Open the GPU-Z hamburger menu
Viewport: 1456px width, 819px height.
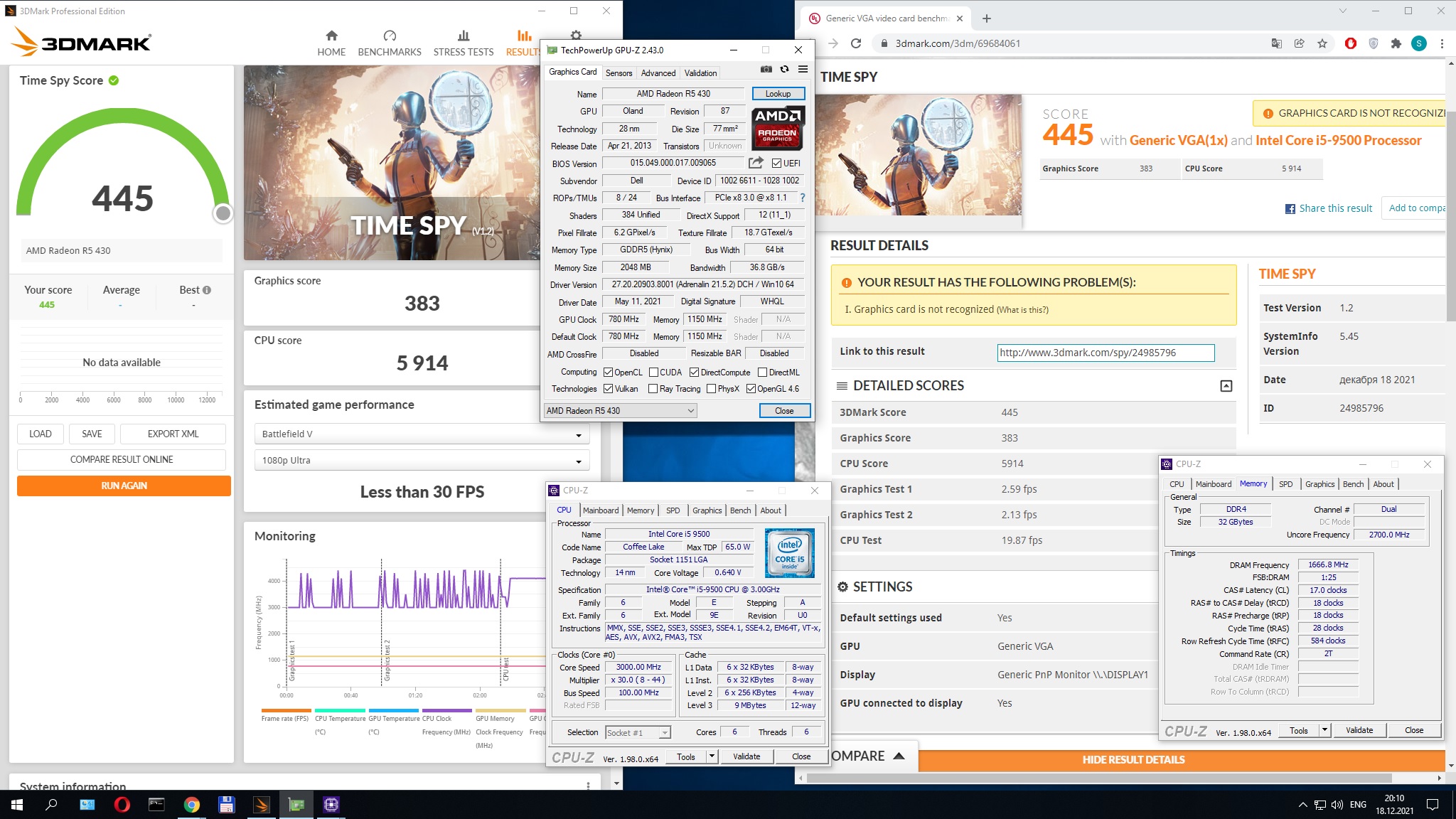click(803, 69)
